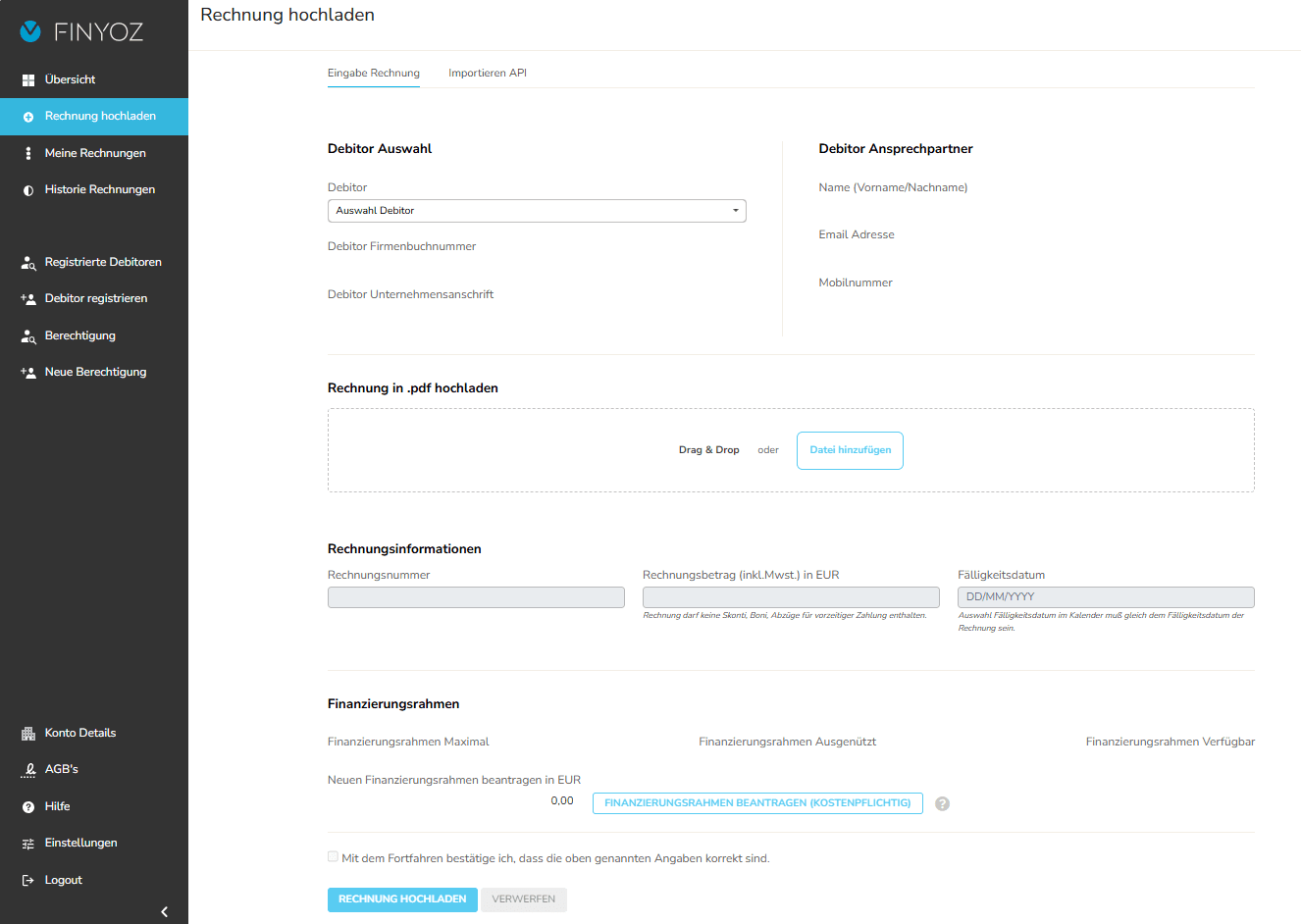Switch to the Importieren API tab
Screen dimensions: 1301x924
tap(488, 74)
